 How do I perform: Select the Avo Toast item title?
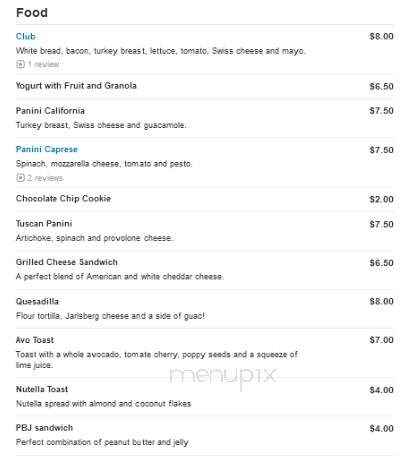pos(35,340)
